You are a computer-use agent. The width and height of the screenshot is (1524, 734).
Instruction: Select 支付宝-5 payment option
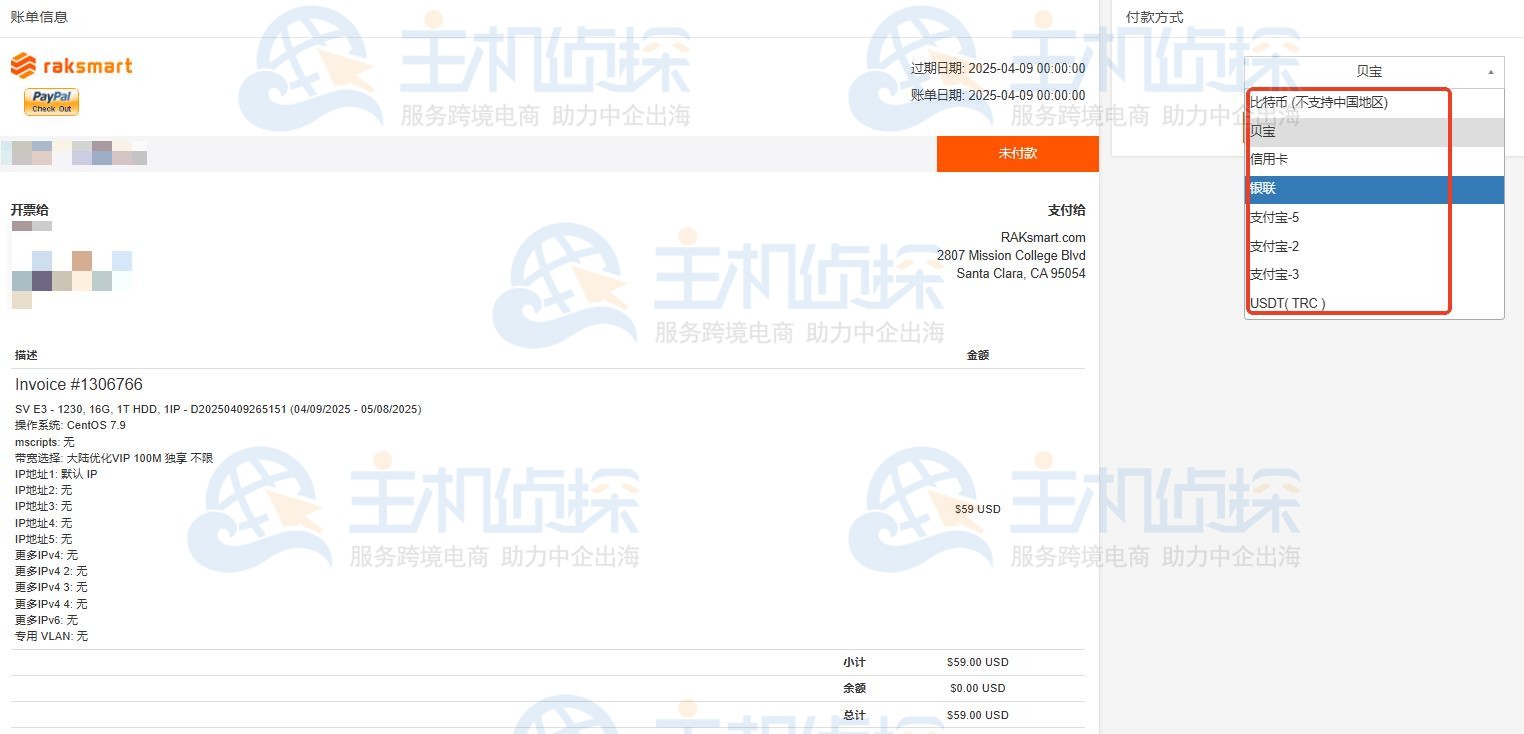pyautogui.click(x=1273, y=217)
